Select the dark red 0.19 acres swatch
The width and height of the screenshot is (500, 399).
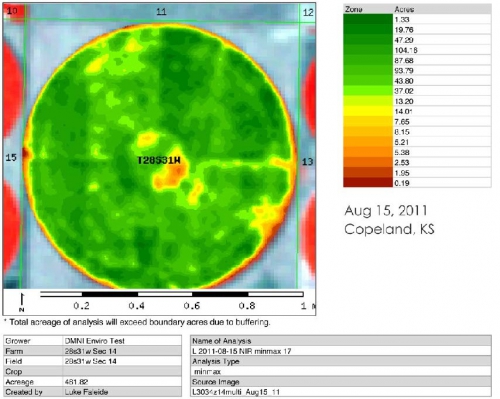[368, 183]
